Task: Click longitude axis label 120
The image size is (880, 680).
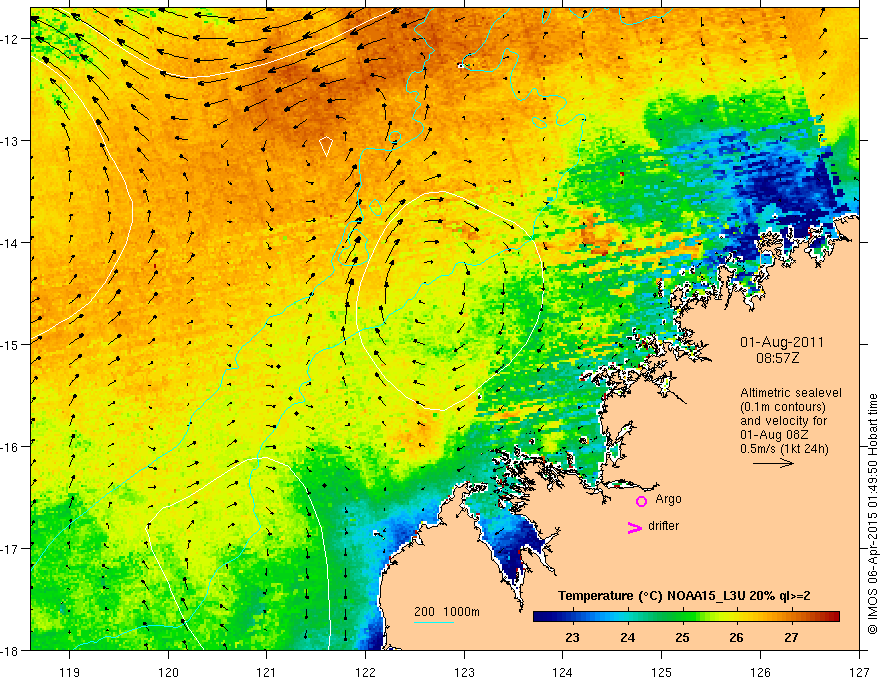Action: tap(168, 672)
